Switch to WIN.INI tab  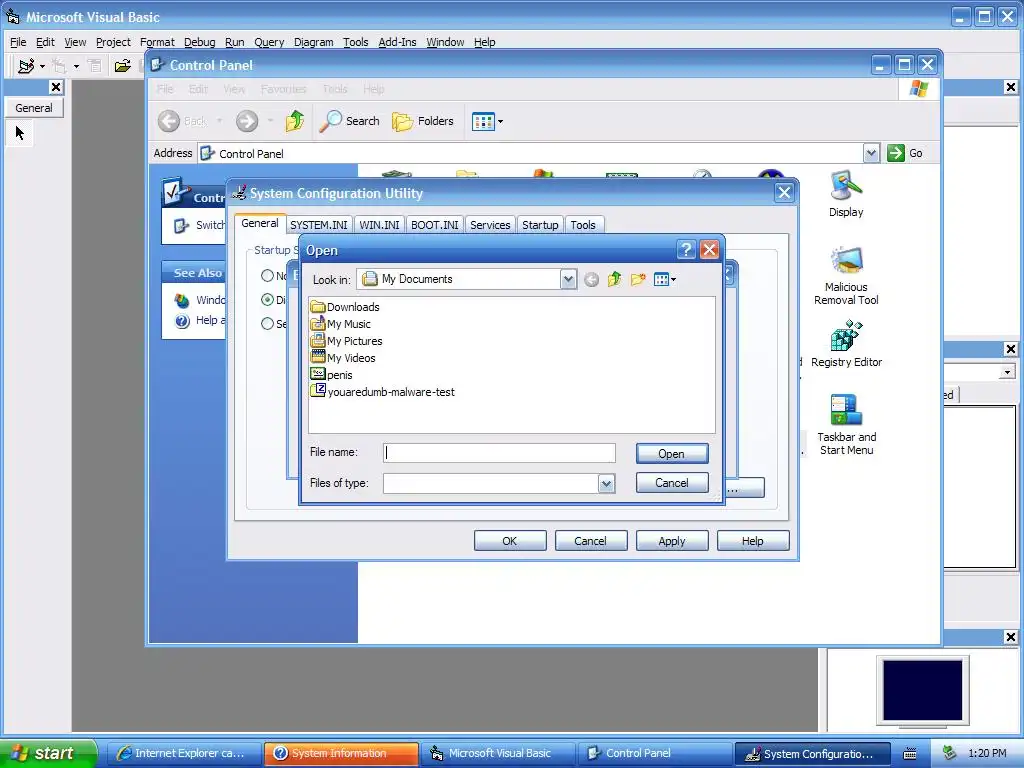[x=379, y=225]
